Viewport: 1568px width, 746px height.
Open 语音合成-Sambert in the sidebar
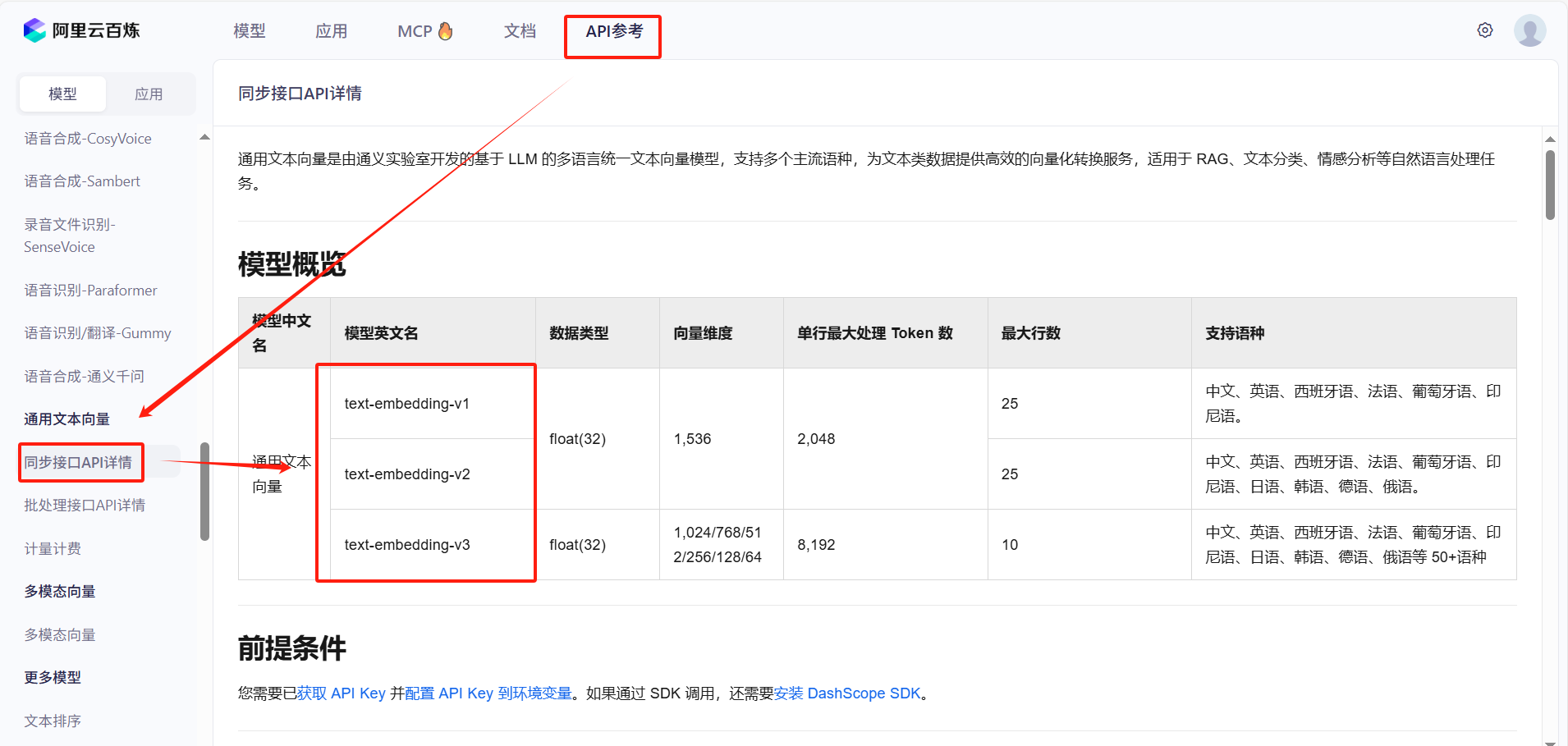point(82,181)
